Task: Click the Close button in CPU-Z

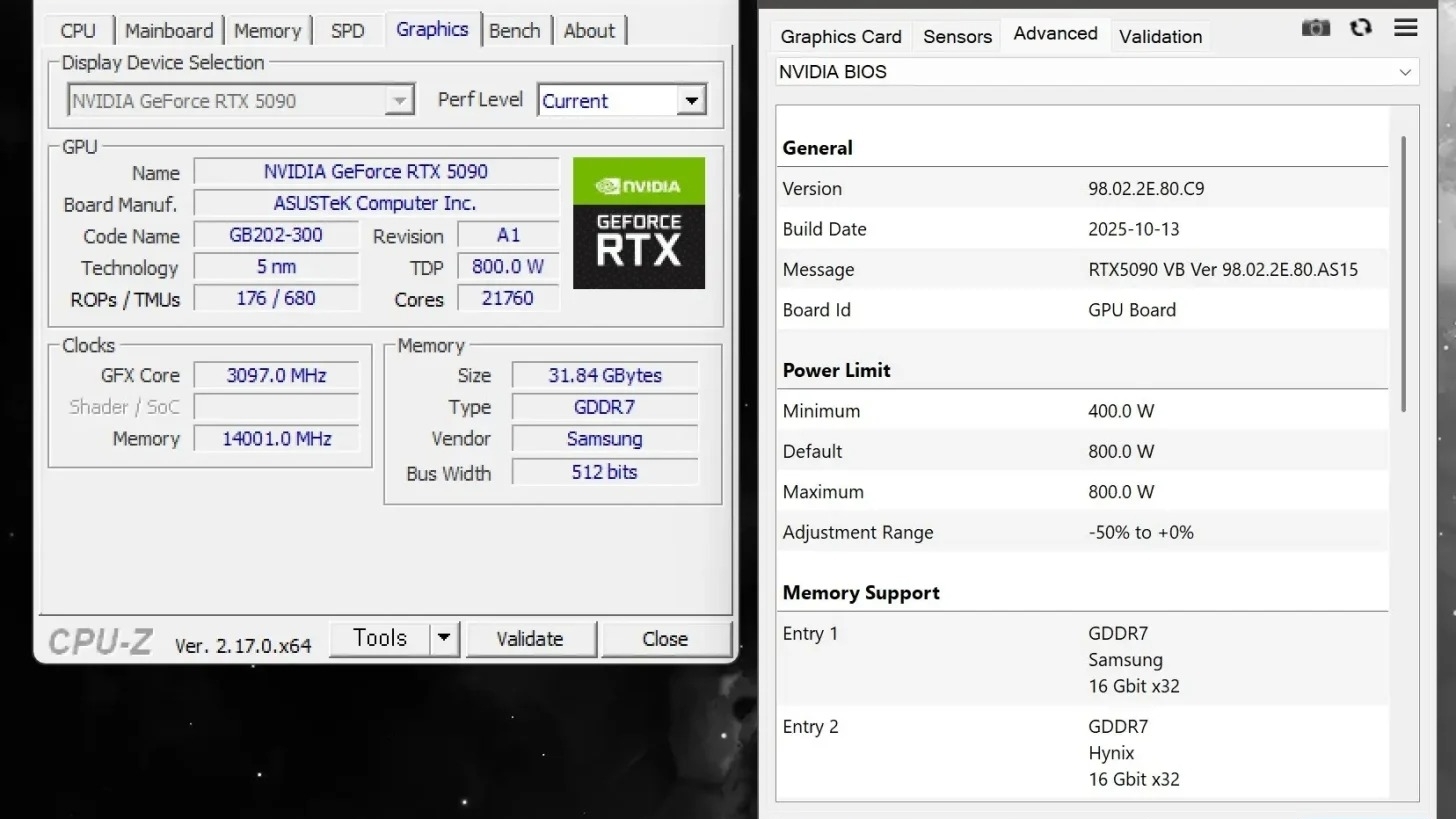Action: (665, 639)
